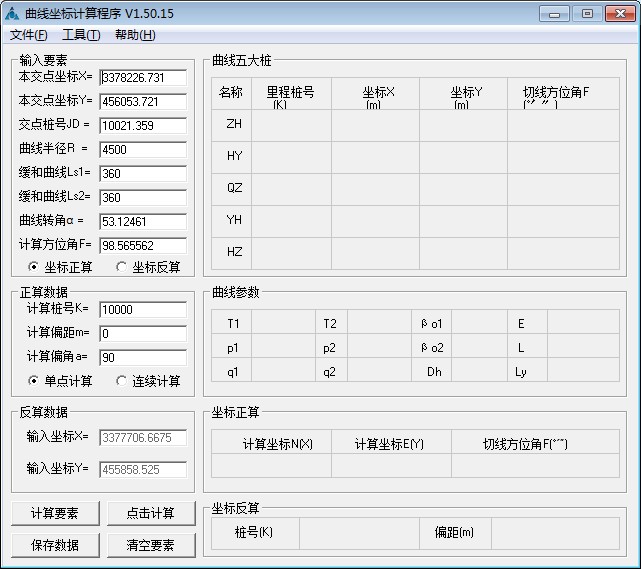The height and width of the screenshot is (569, 641).
Task: Maximize the program window
Action: pyautogui.click(x=587, y=13)
